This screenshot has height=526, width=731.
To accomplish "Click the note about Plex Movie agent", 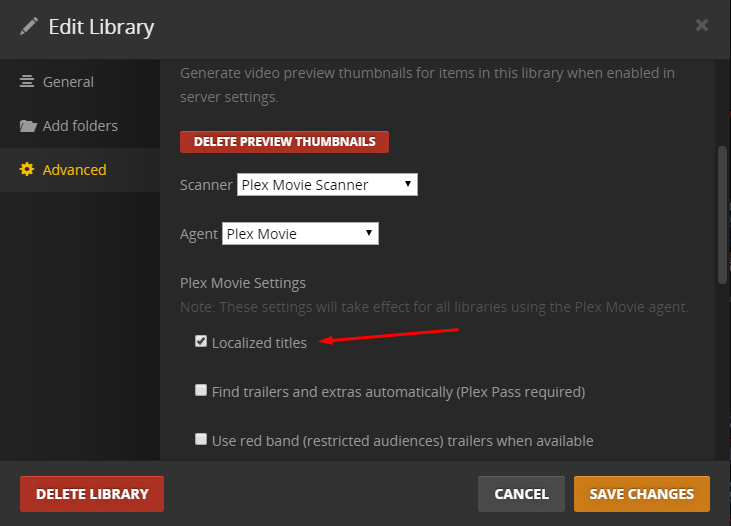I will pyautogui.click(x=434, y=307).
